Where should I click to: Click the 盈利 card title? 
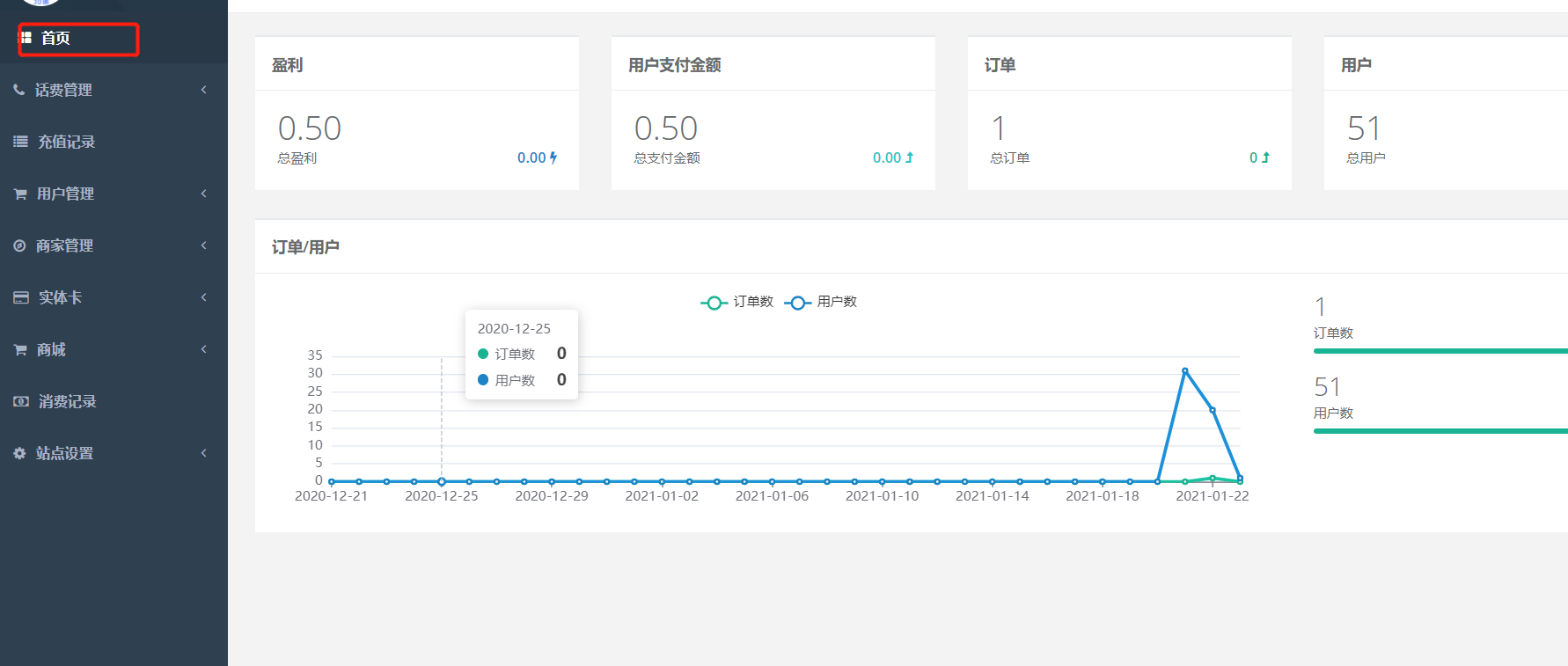tap(288, 65)
